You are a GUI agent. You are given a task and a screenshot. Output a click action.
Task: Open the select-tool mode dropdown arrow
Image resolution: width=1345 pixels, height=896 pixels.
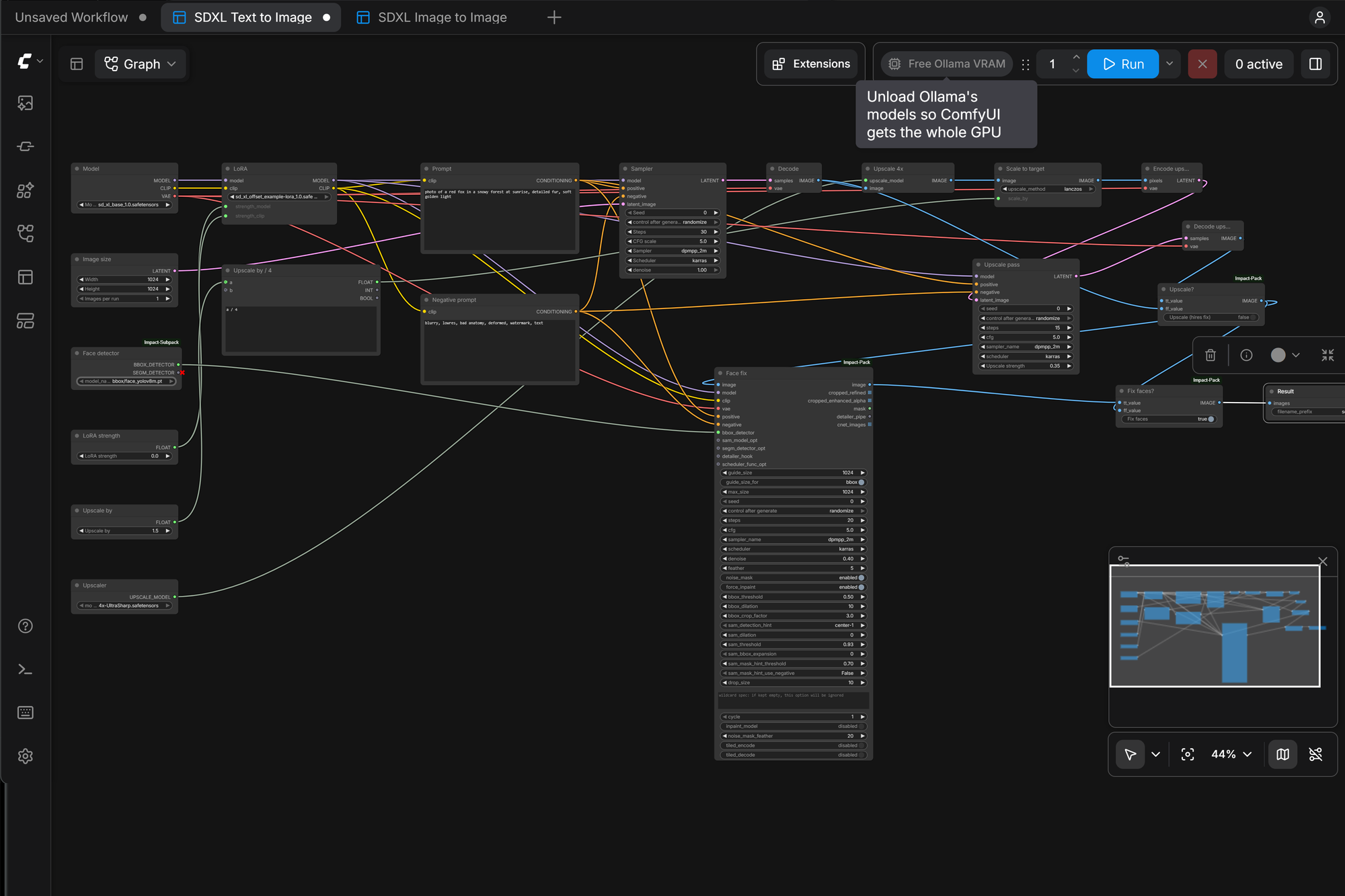(x=1155, y=754)
